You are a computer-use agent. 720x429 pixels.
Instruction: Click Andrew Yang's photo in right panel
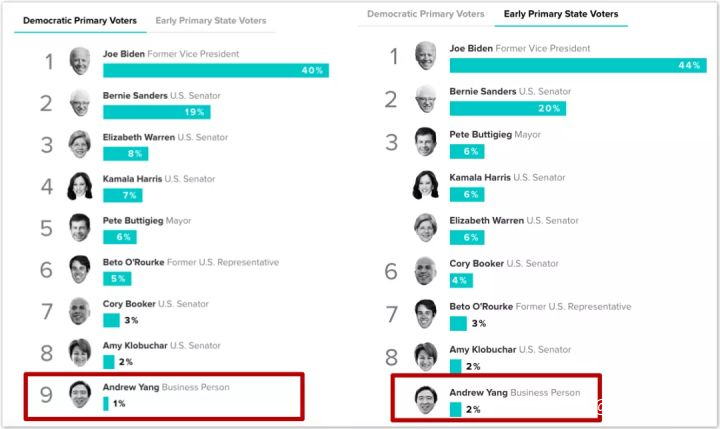pyautogui.click(x=428, y=400)
